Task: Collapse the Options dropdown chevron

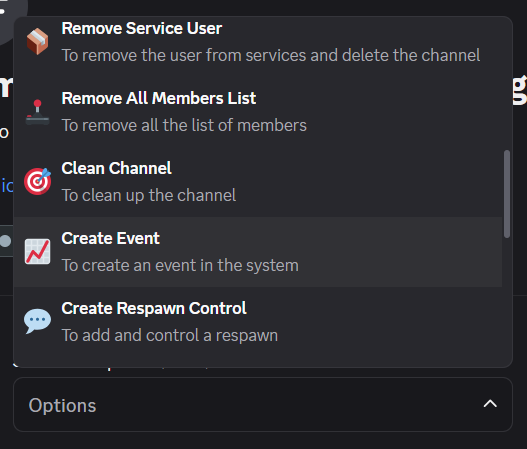Action: tap(490, 404)
